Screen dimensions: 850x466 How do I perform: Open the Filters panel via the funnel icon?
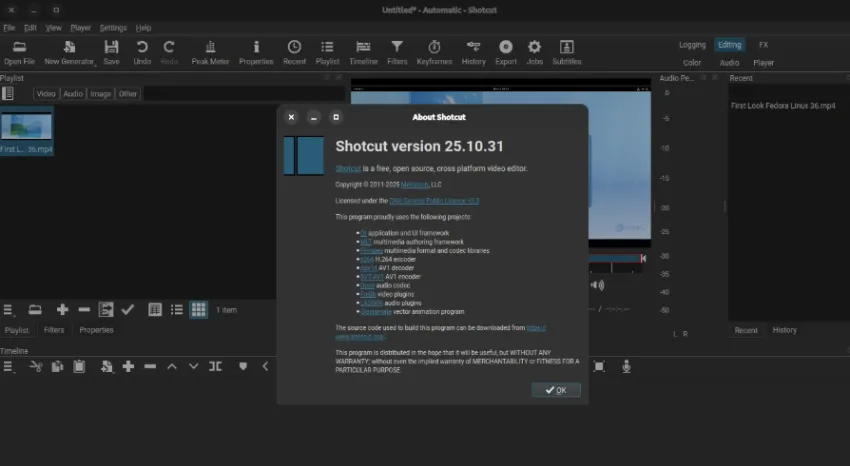tap(397, 53)
